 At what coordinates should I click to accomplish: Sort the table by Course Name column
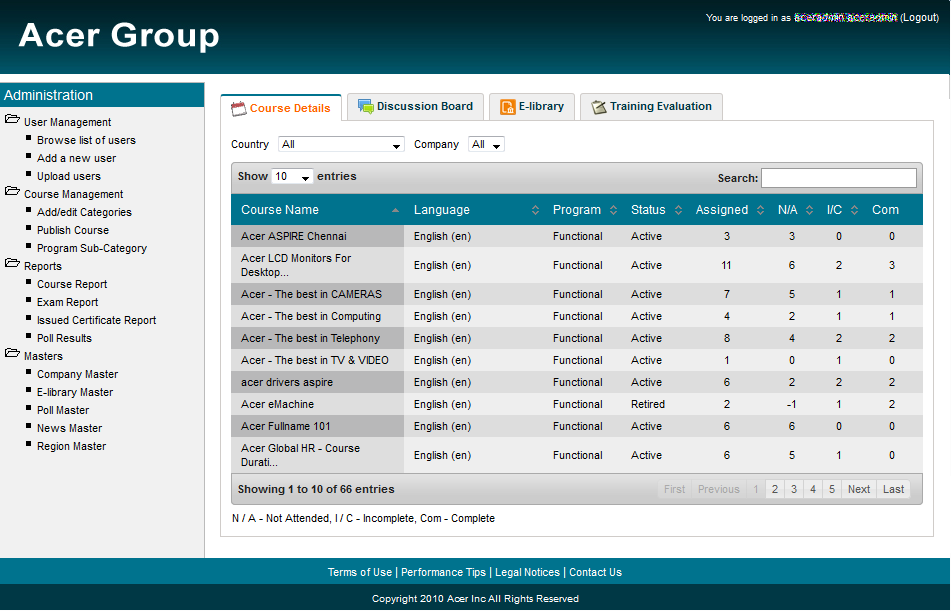pos(318,210)
